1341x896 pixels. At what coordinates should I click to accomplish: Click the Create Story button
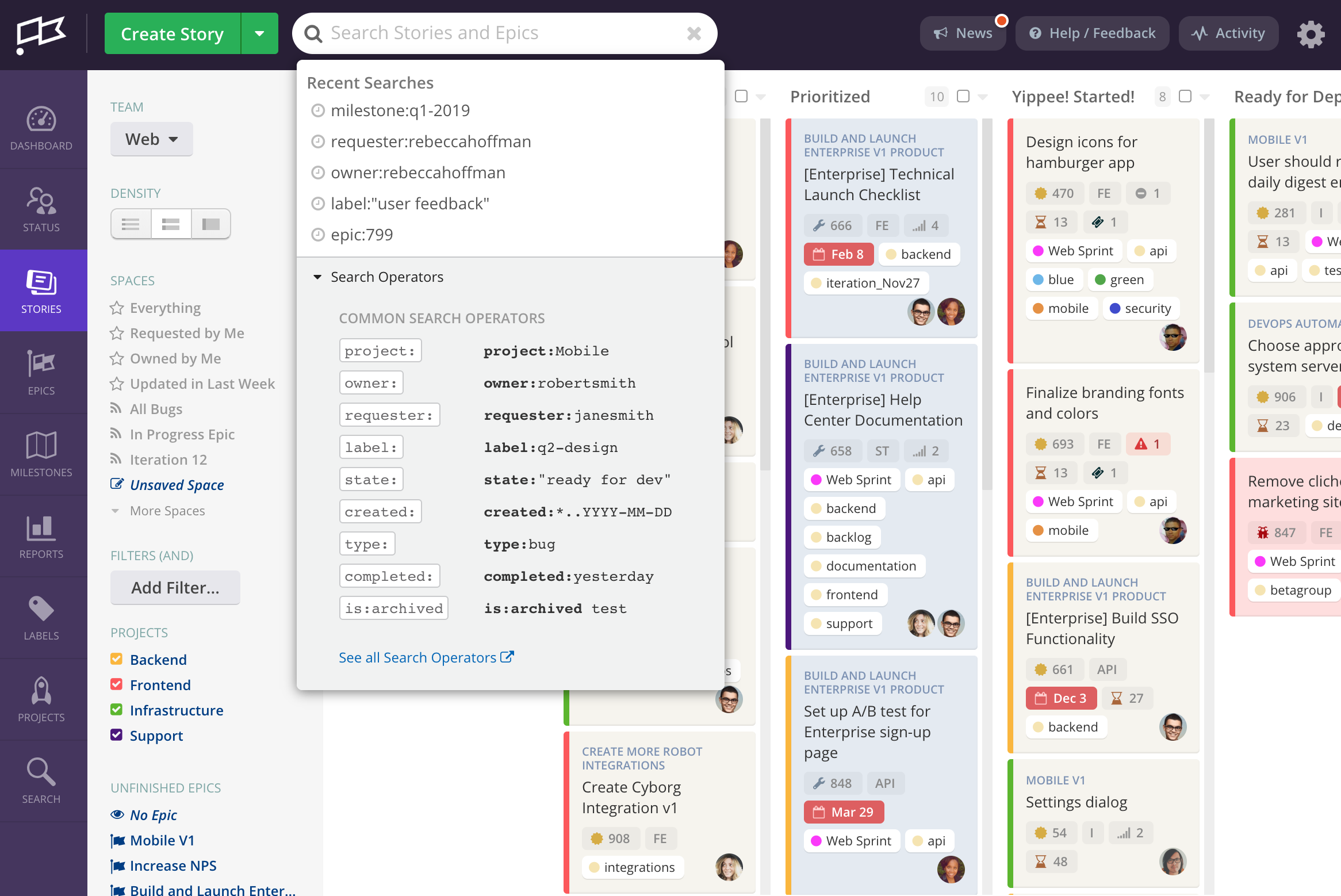(x=173, y=33)
